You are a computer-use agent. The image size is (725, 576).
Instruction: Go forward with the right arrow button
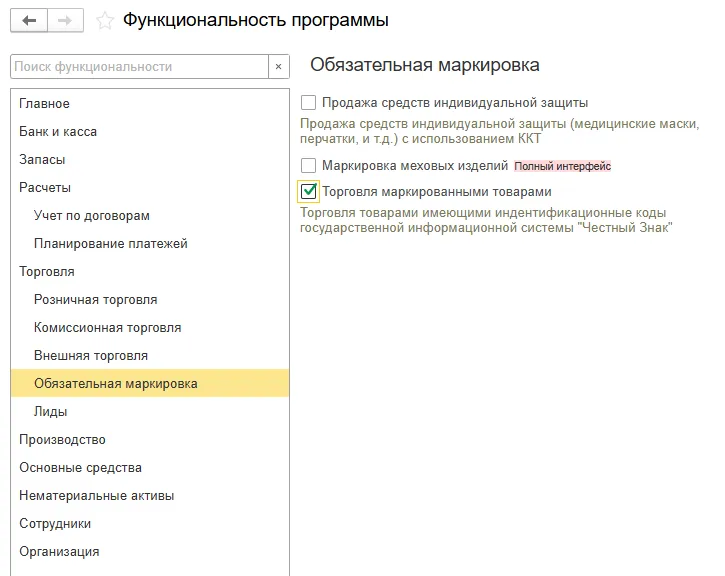click(x=65, y=20)
